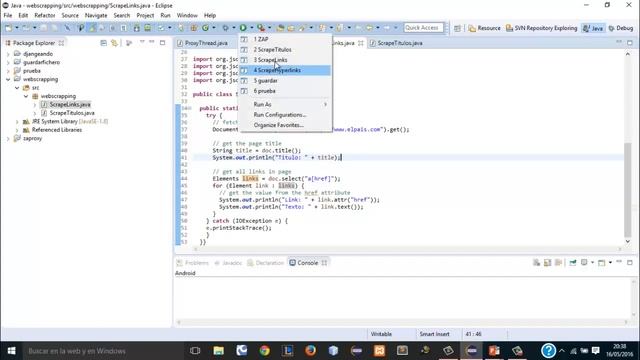640x360 pixels.
Task: Open the Navigate menu
Action: [x=96, y=16]
